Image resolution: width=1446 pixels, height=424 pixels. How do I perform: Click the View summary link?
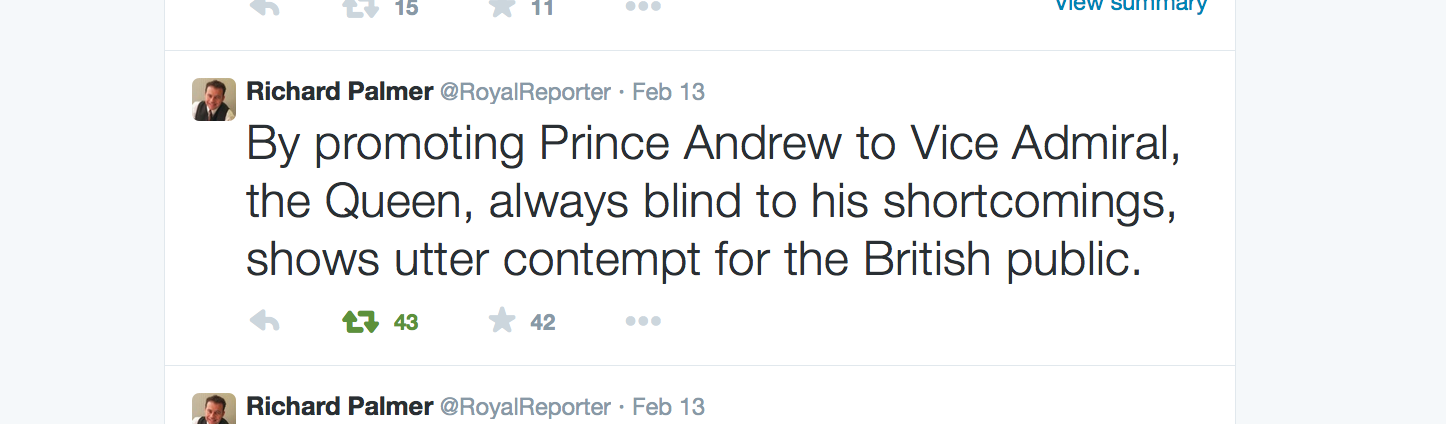coord(1131,5)
